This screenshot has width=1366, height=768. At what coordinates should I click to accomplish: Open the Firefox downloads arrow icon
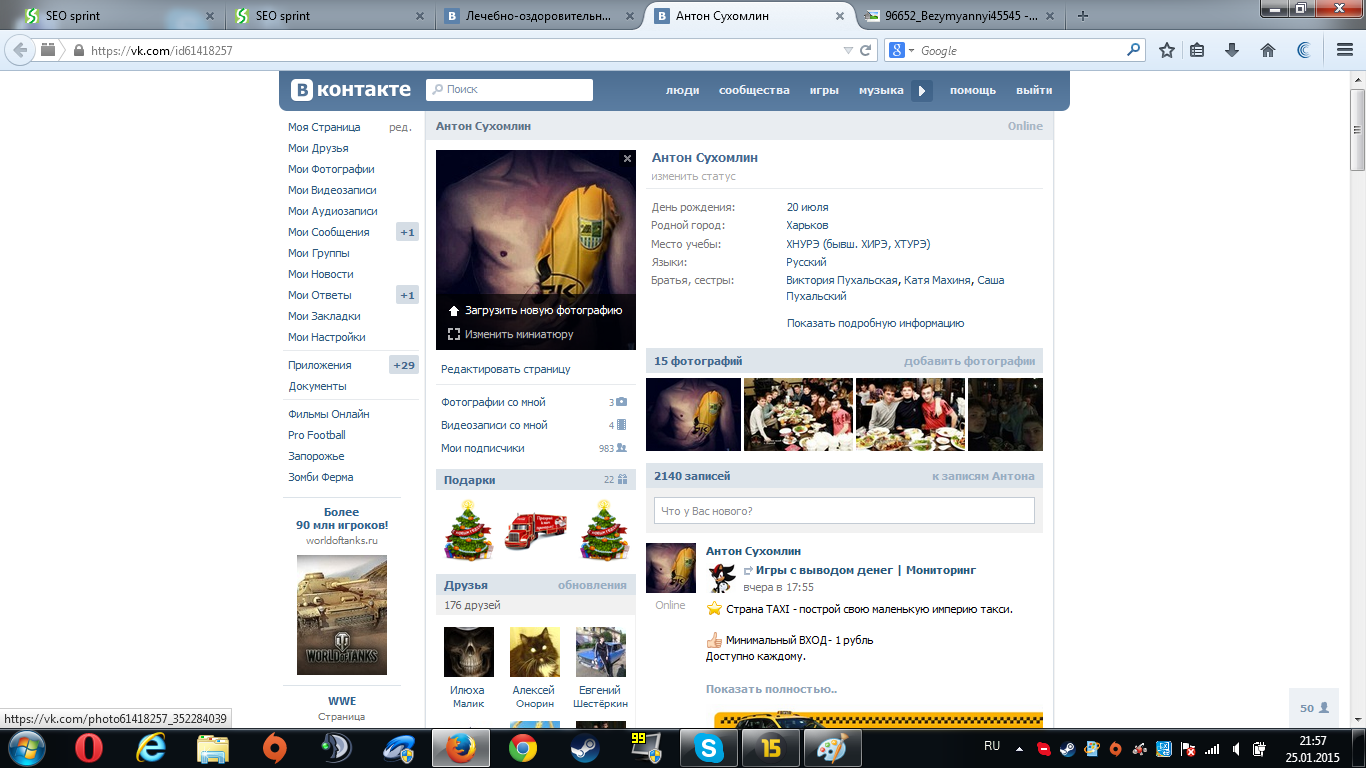point(1232,50)
